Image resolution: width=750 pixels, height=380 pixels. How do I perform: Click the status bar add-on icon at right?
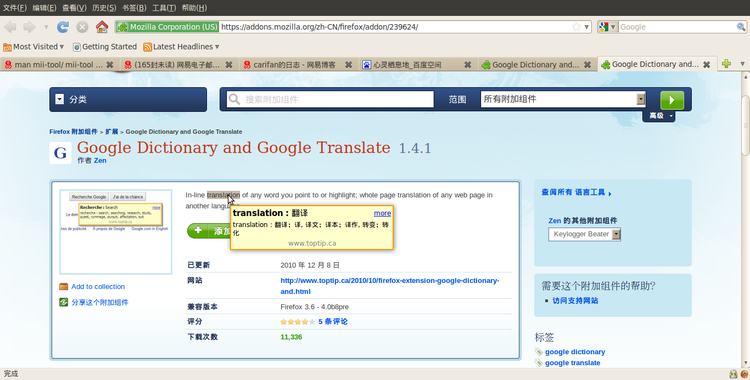(x=744, y=374)
